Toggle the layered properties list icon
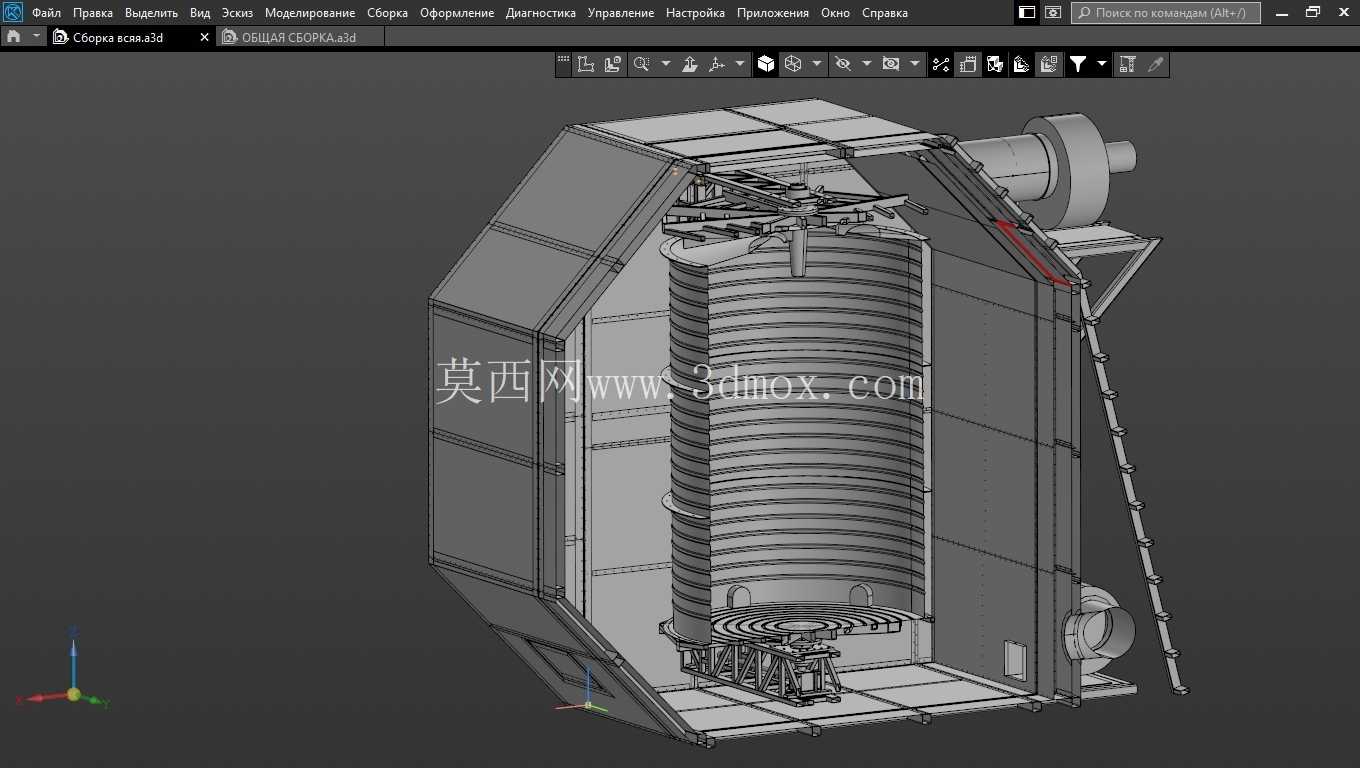 (1049, 64)
